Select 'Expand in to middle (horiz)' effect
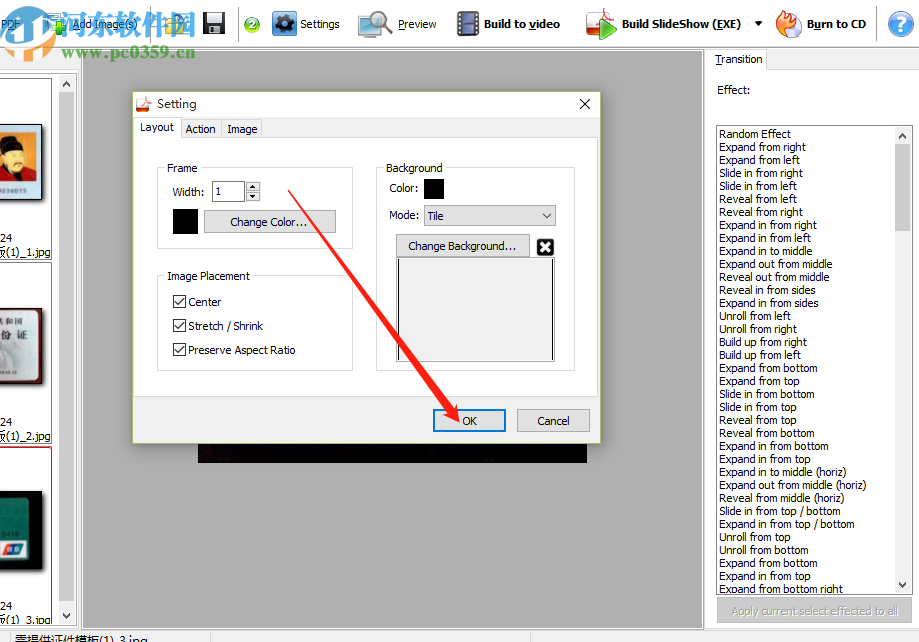The width and height of the screenshot is (919, 642). pyautogui.click(x=782, y=472)
